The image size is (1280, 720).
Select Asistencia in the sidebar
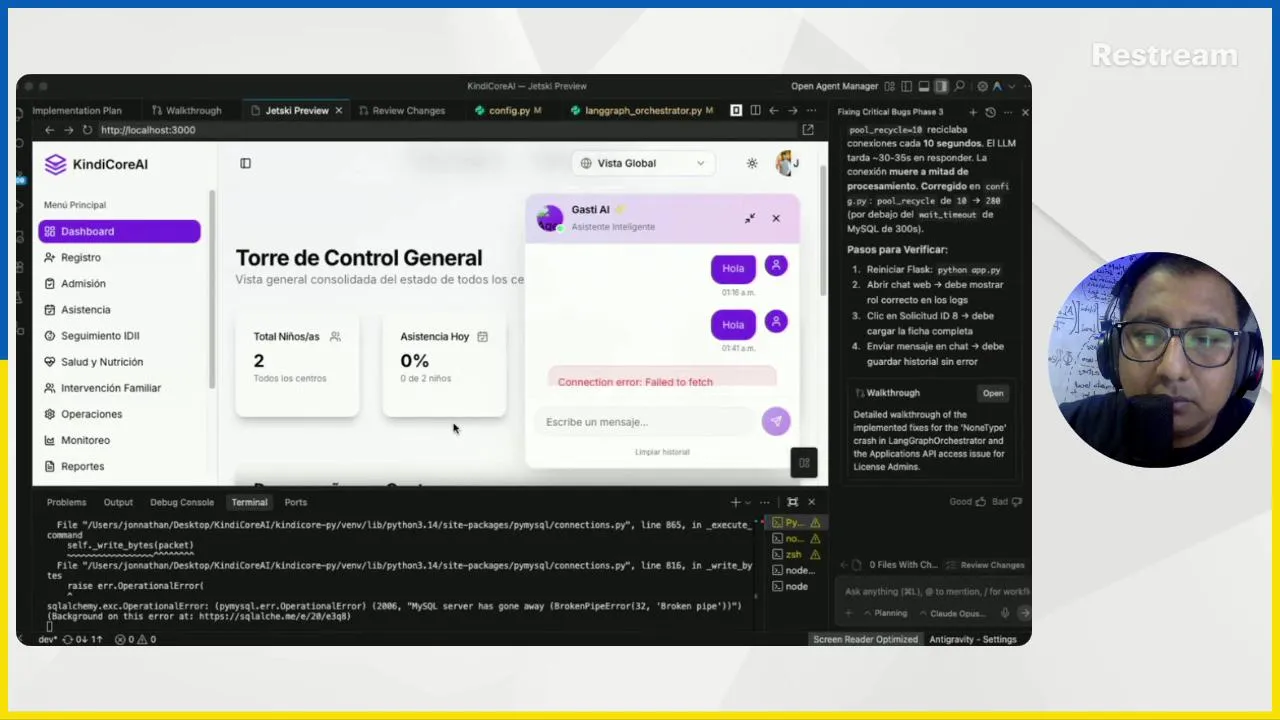(x=119, y=309)
